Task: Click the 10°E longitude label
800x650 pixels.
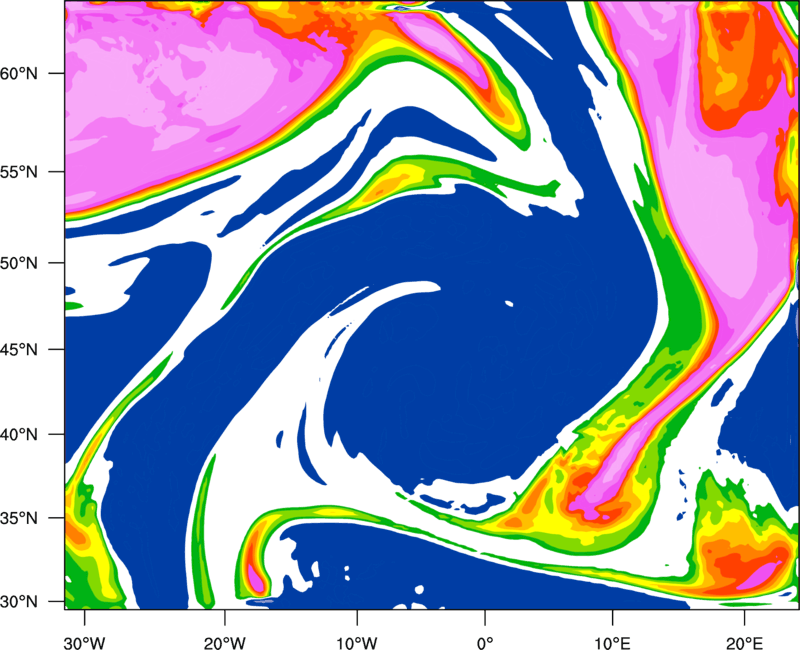Action: (x=612, y=643)
